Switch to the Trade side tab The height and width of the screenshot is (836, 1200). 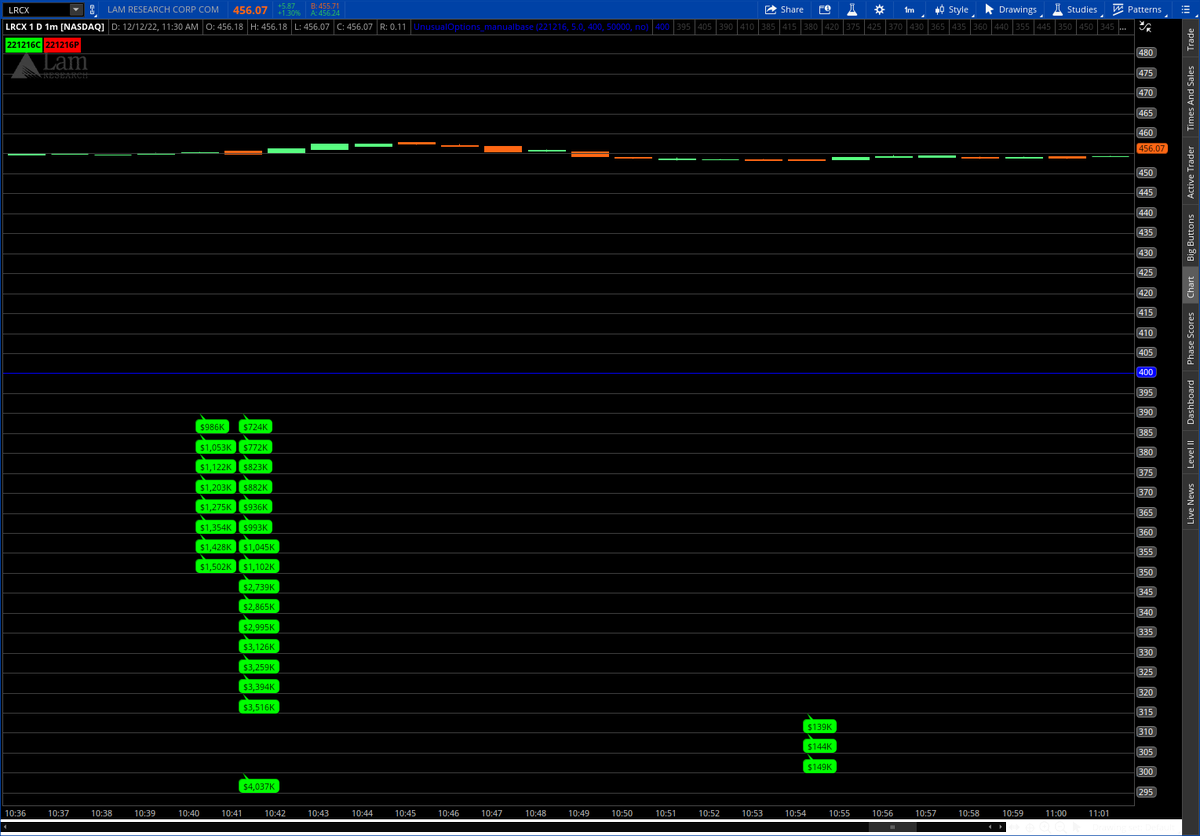[1190, 39]
